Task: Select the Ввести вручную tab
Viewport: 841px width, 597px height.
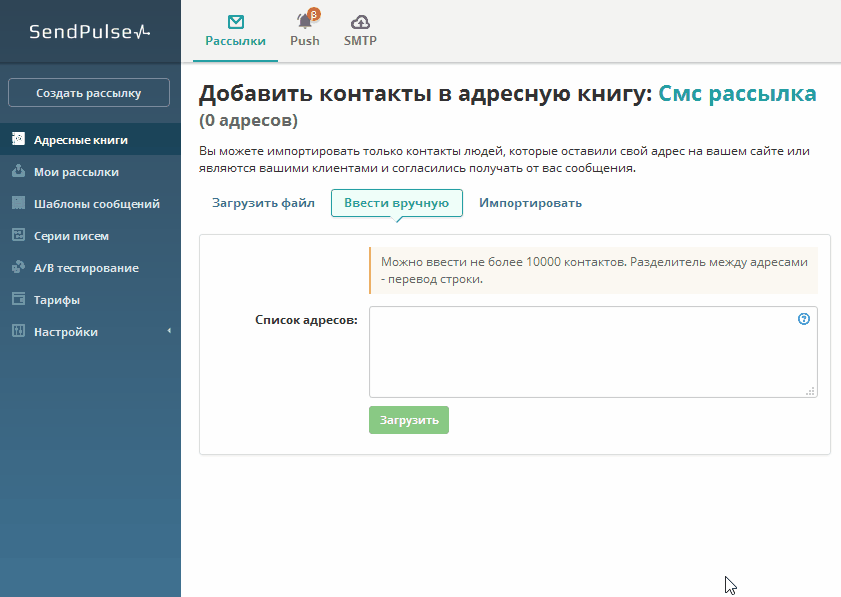Action: pyautogui.click(x=396, y=203)
